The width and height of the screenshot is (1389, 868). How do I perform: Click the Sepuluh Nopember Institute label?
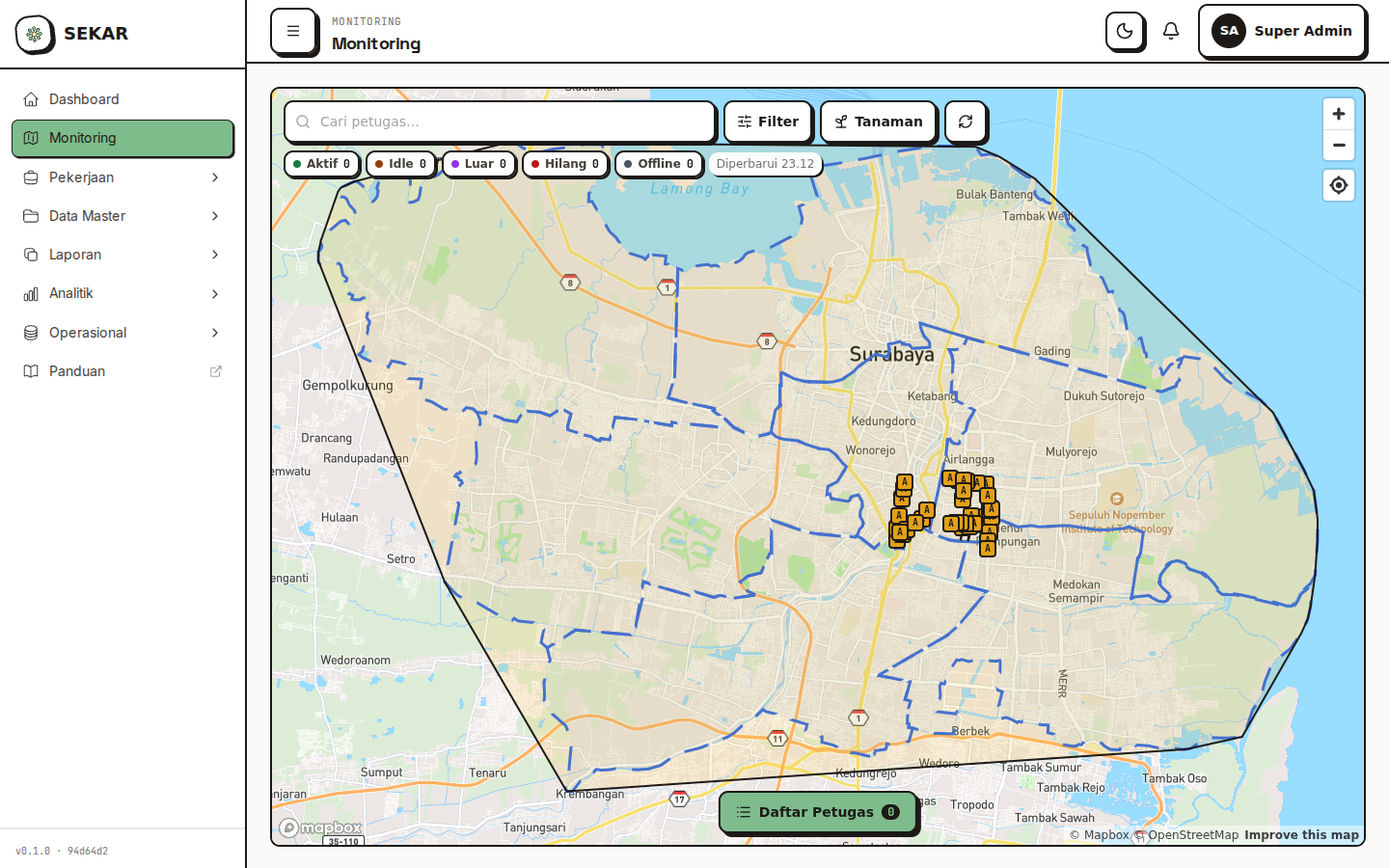1117,522
